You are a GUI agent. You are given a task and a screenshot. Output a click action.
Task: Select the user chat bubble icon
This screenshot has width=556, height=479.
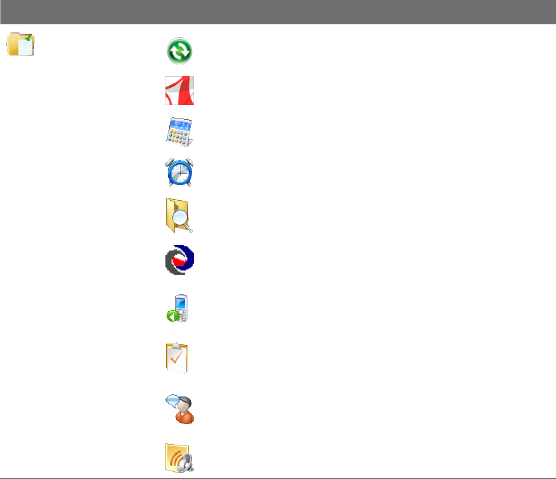(x=180, y=409)
